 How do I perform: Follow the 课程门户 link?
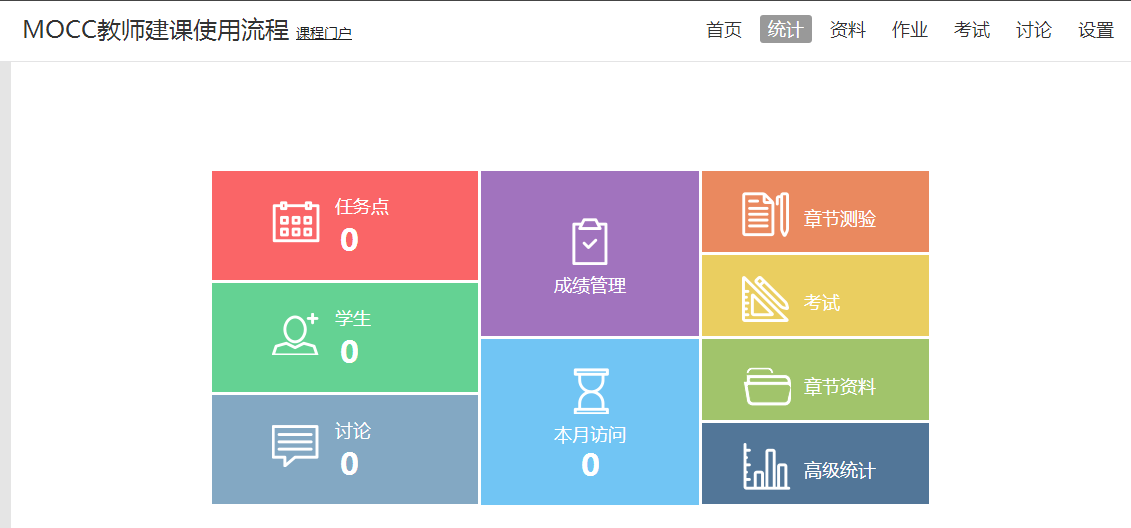(324, 33)
